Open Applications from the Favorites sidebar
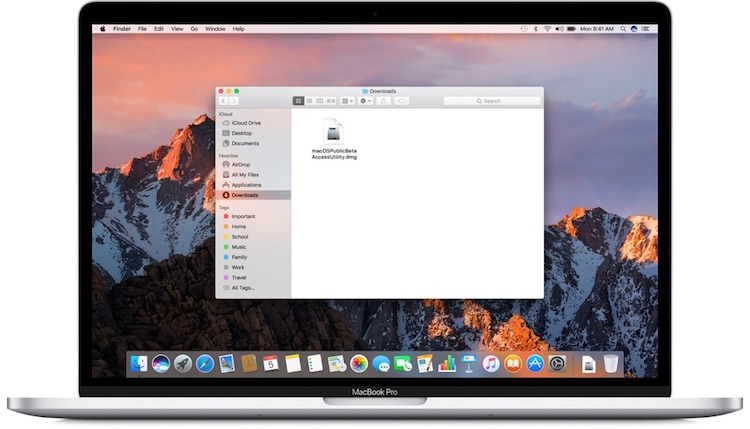This screenshot has width=750, height=429. (x=246, y=185)
